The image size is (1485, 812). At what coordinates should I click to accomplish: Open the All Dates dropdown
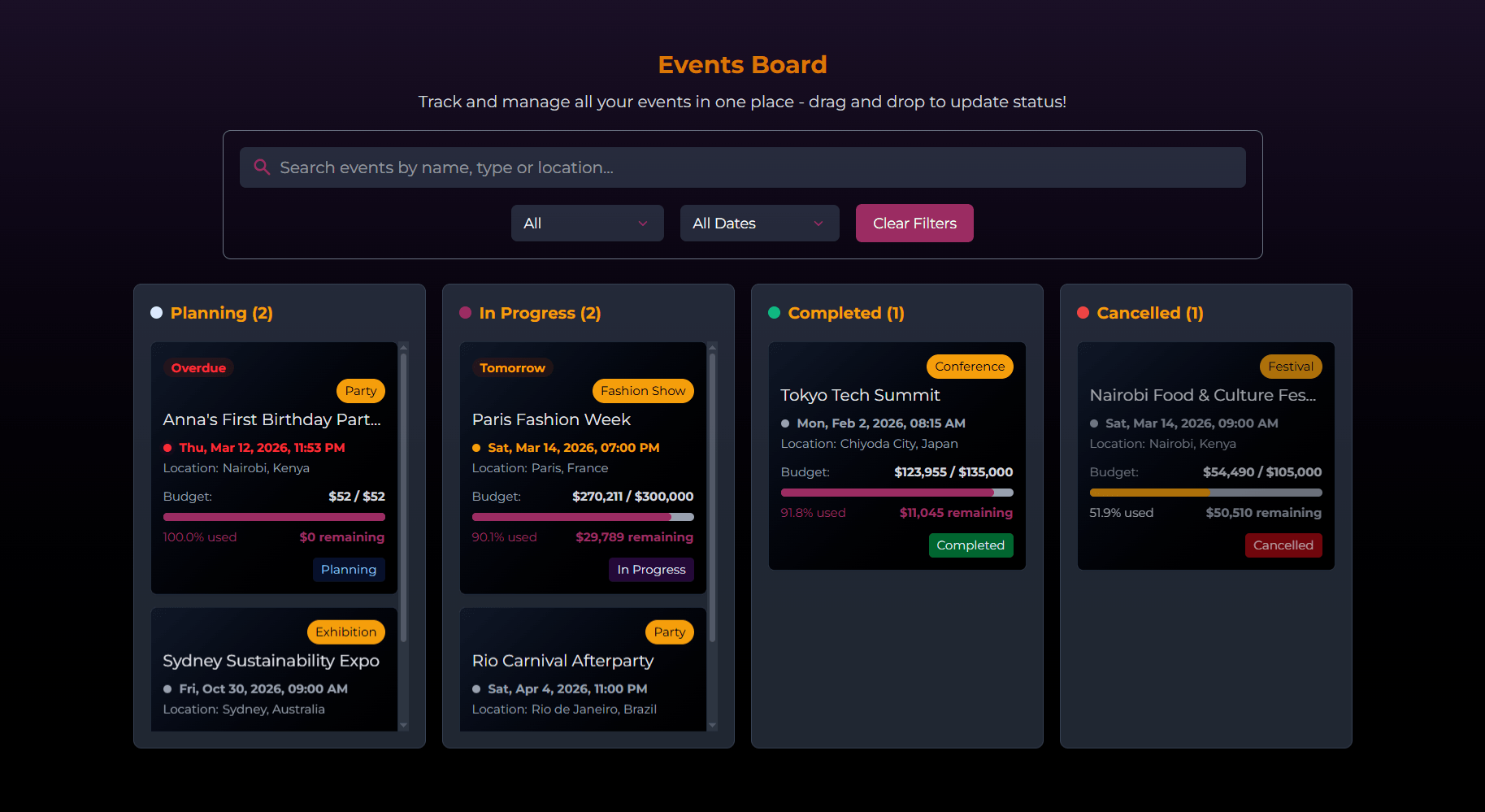pos(759,223)
